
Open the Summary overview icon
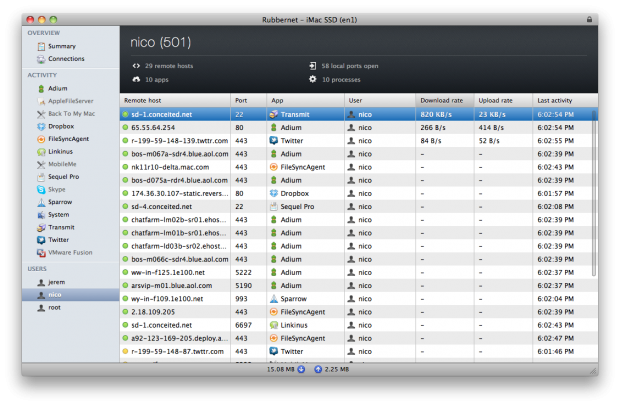[x=41, y=46]
